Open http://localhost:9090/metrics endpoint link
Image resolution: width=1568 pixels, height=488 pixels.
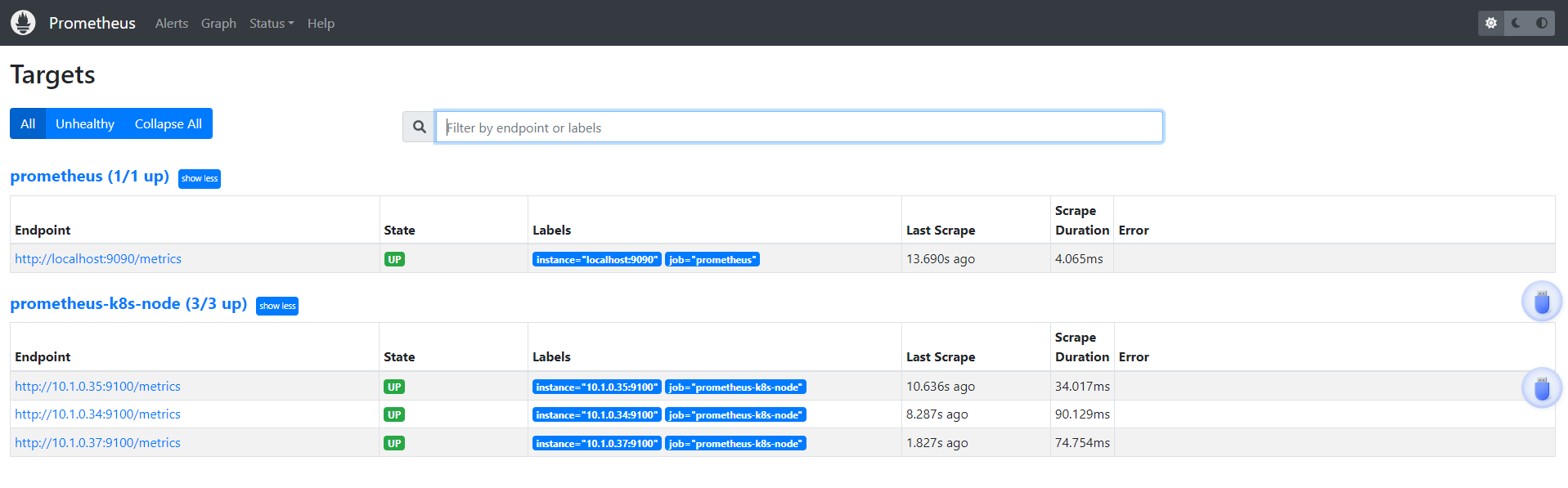(x=98, y=258)
